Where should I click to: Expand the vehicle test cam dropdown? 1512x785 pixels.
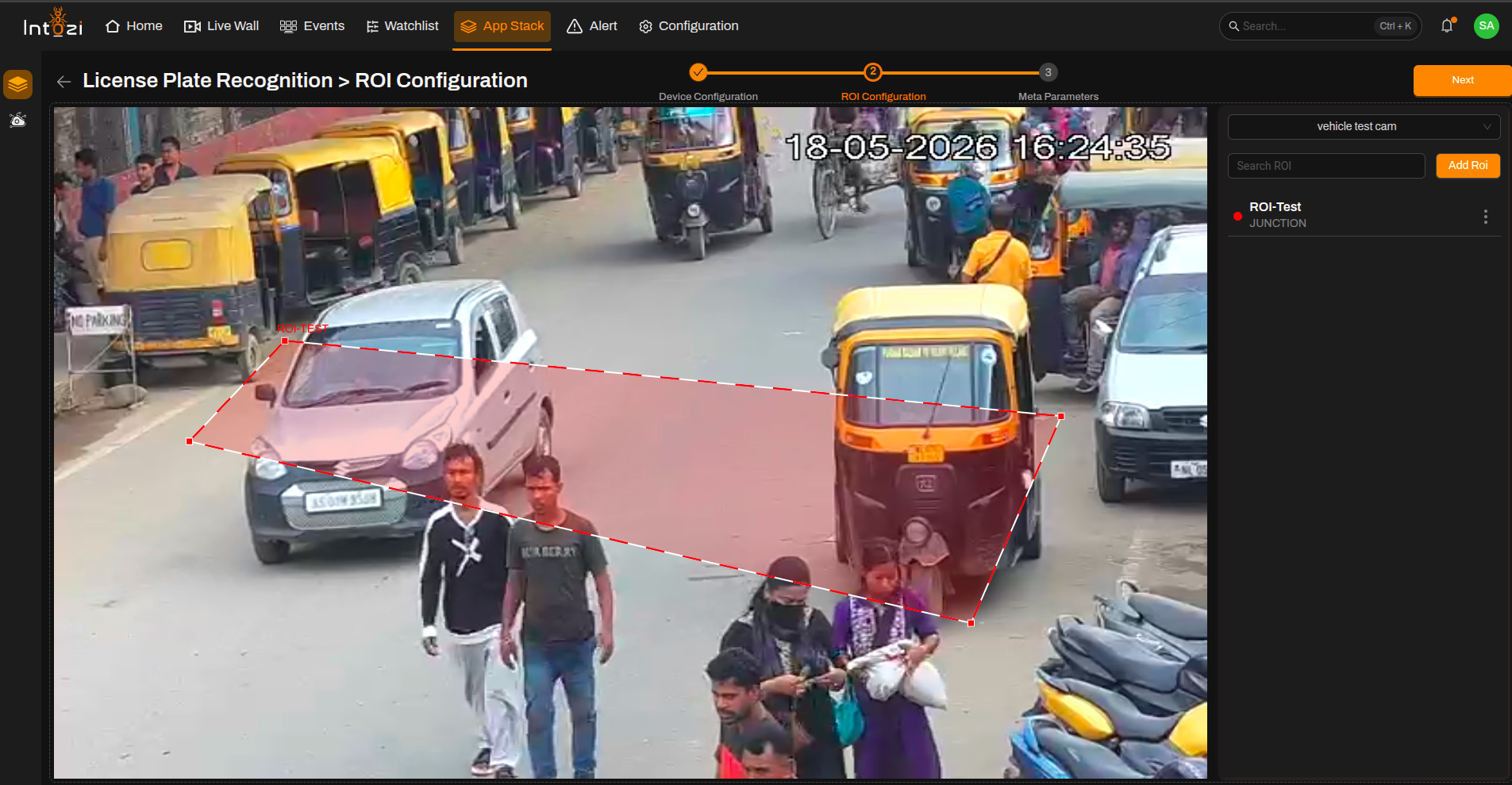coord(1364,126)
